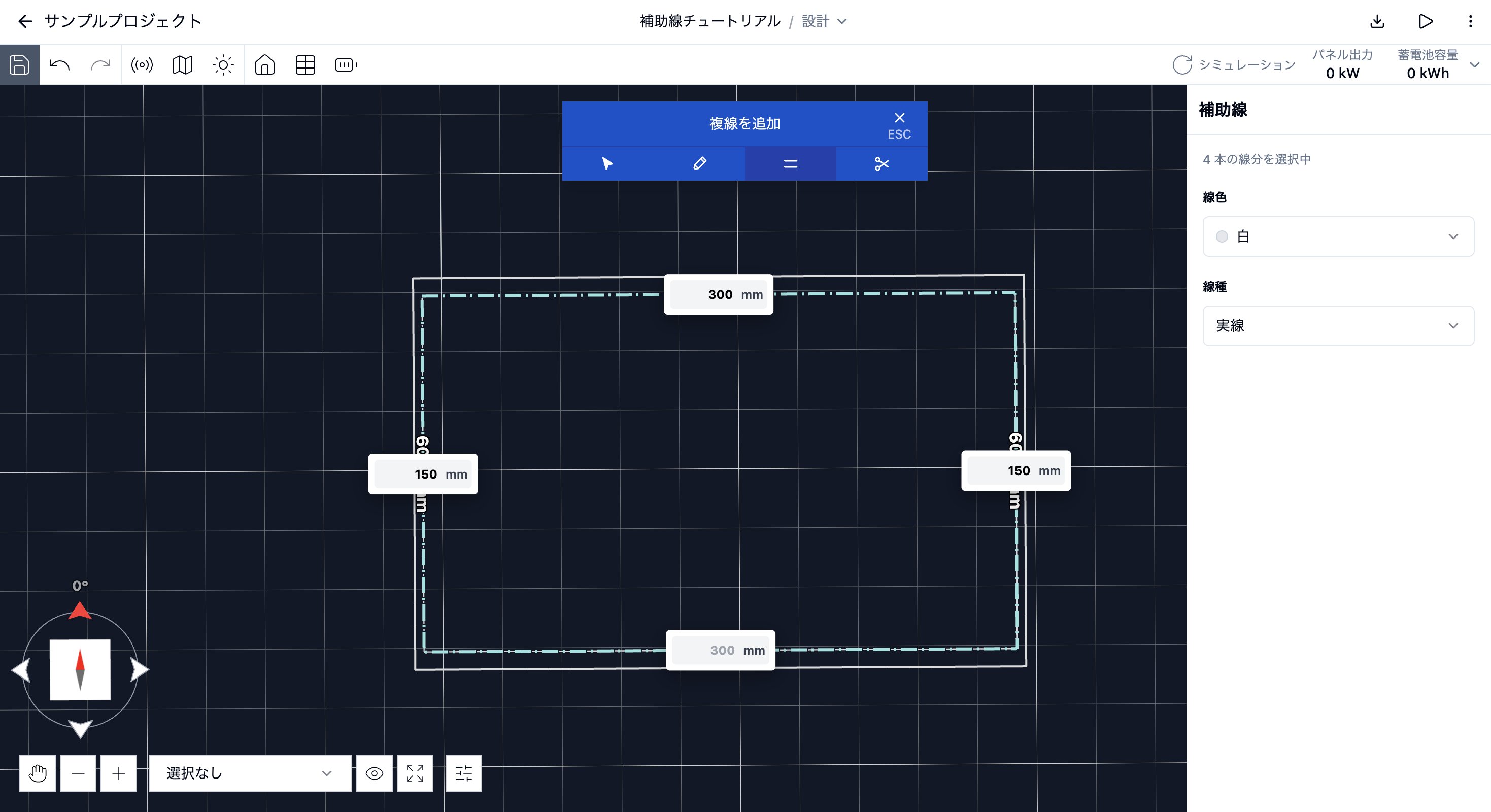Expand the output summary chevron beside 蓄電池容量
Screen dimensions: 1491x812
1475,65
